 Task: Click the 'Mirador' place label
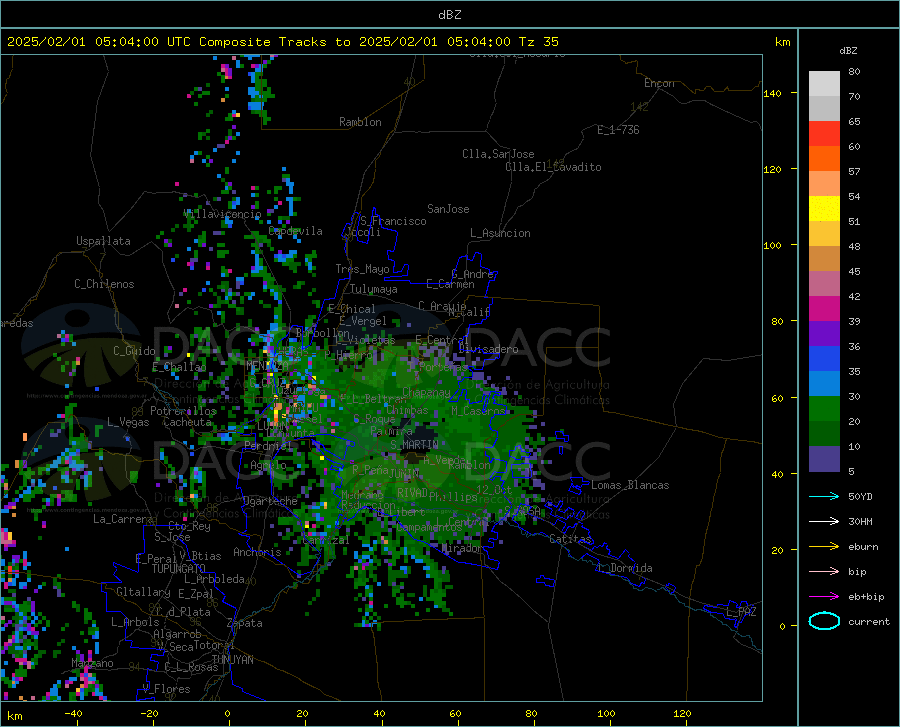462,548
